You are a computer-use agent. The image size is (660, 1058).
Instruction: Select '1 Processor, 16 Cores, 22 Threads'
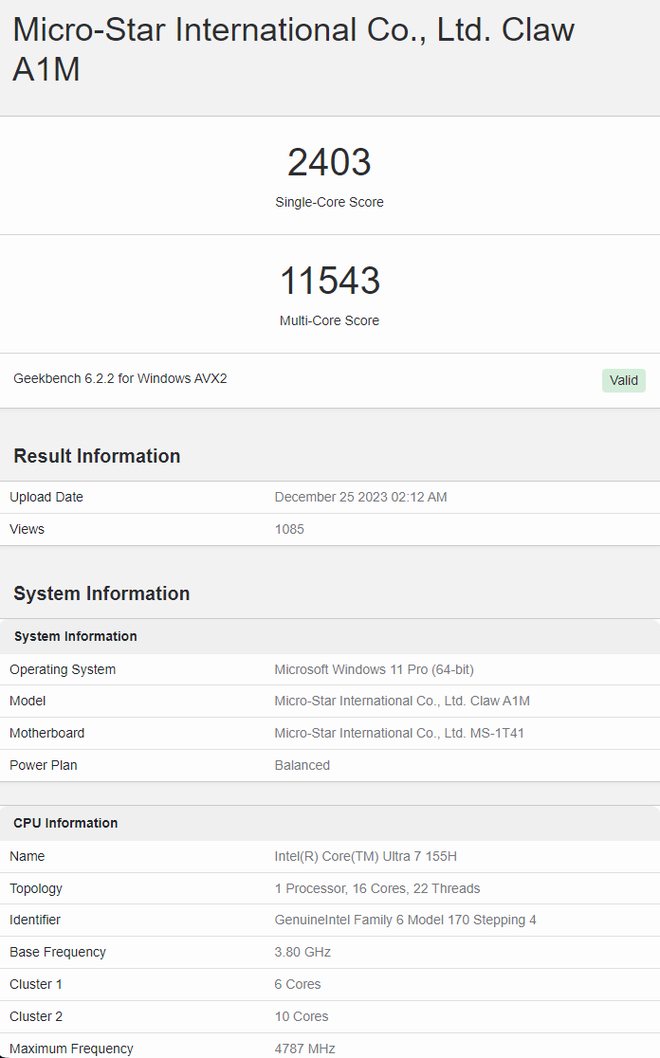[377, 889]
